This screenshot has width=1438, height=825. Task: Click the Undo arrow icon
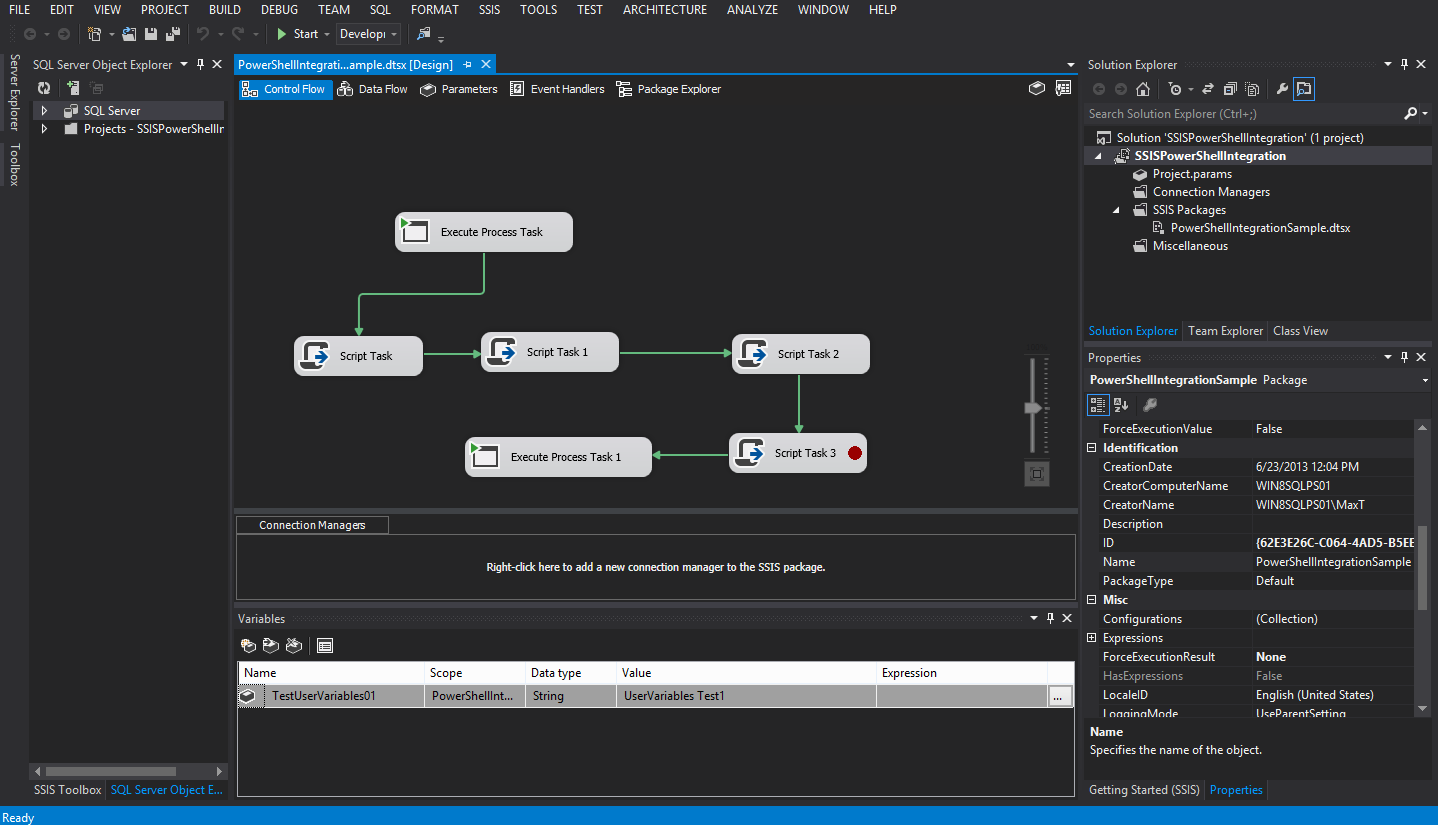pyautogui.click(x=203, y=34)
